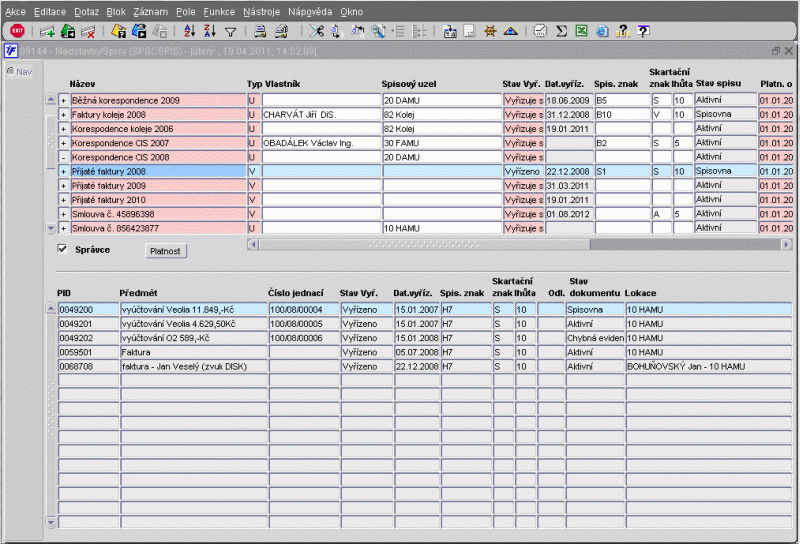This screenshot has width=800, height=544.
Task: Expand the Korespondence CIS 2007 row
Action: [63, 143]
